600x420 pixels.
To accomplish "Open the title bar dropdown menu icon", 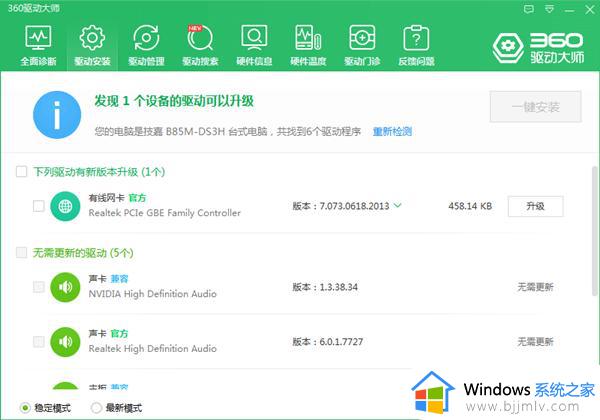I will (549, 9).
